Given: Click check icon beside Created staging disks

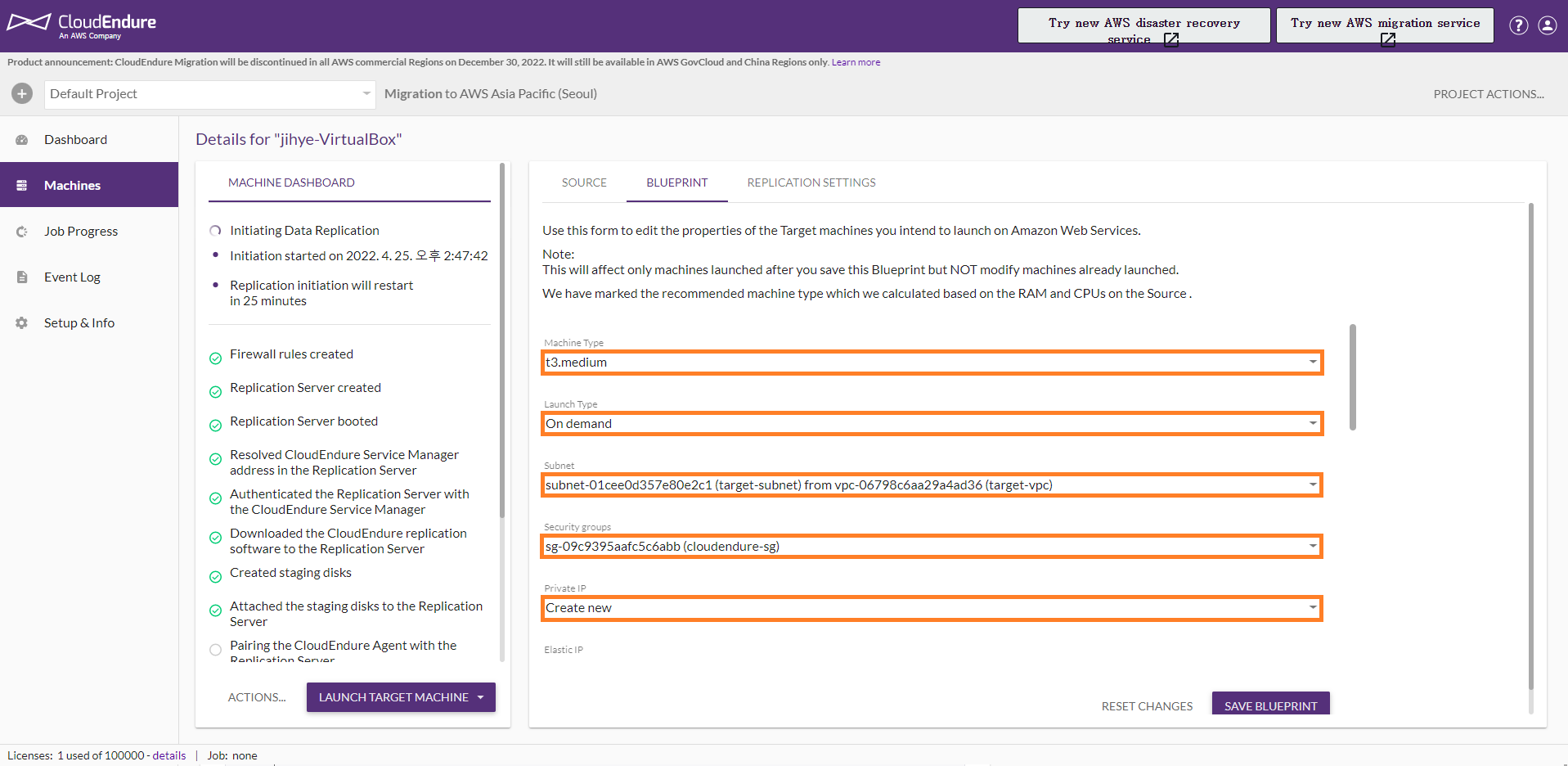Looking at the screenshot, I should [x=216, y=577].
